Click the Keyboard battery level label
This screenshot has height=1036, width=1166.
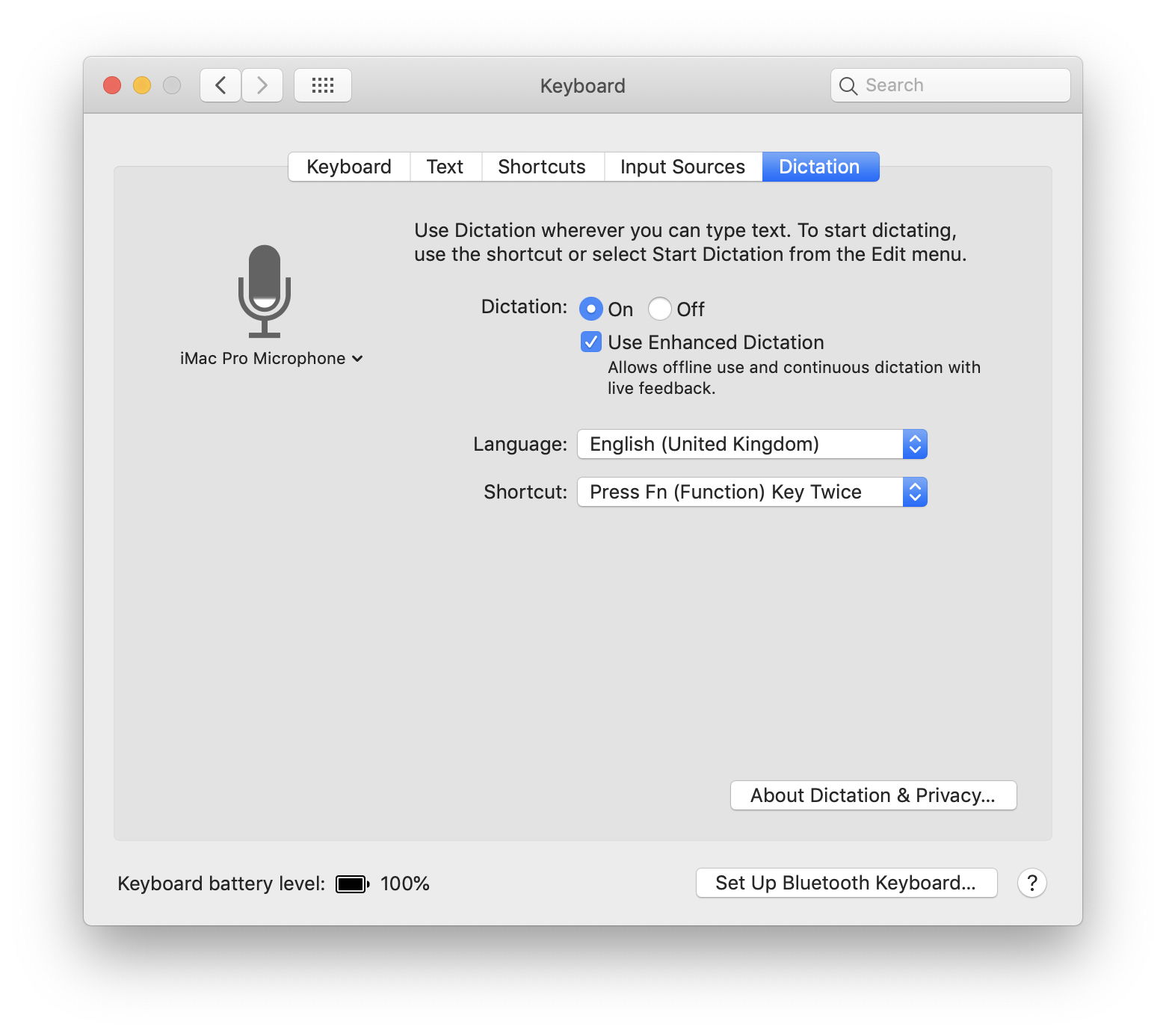point(221,884)
